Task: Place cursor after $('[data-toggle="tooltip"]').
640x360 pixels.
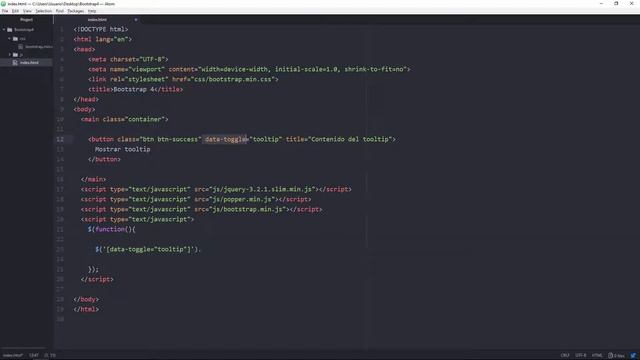Action: pos(201,249)
